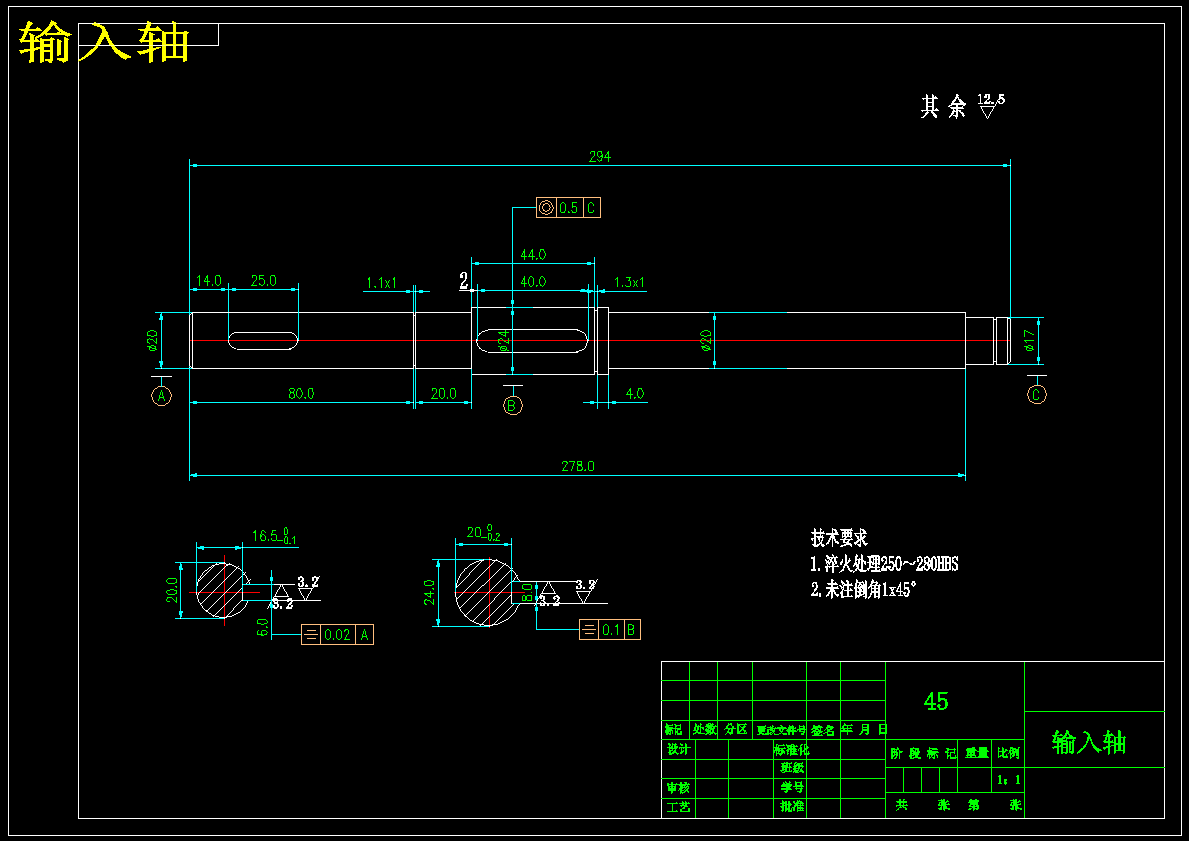Click datum circle B
The width and height of the screenshot is (1189, 841).
pyautogui.click(x=513, y=406)
